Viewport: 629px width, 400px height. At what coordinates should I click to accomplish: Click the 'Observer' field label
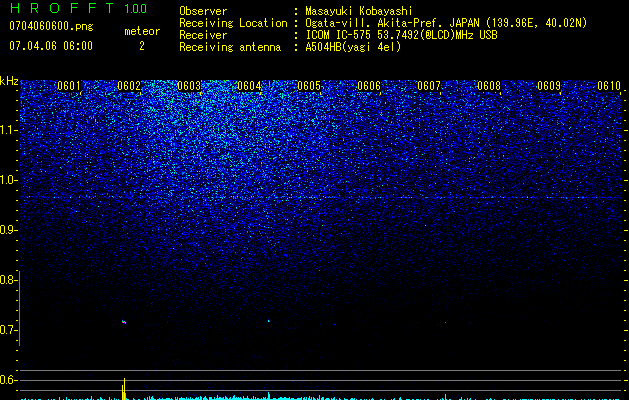(203, 11)
